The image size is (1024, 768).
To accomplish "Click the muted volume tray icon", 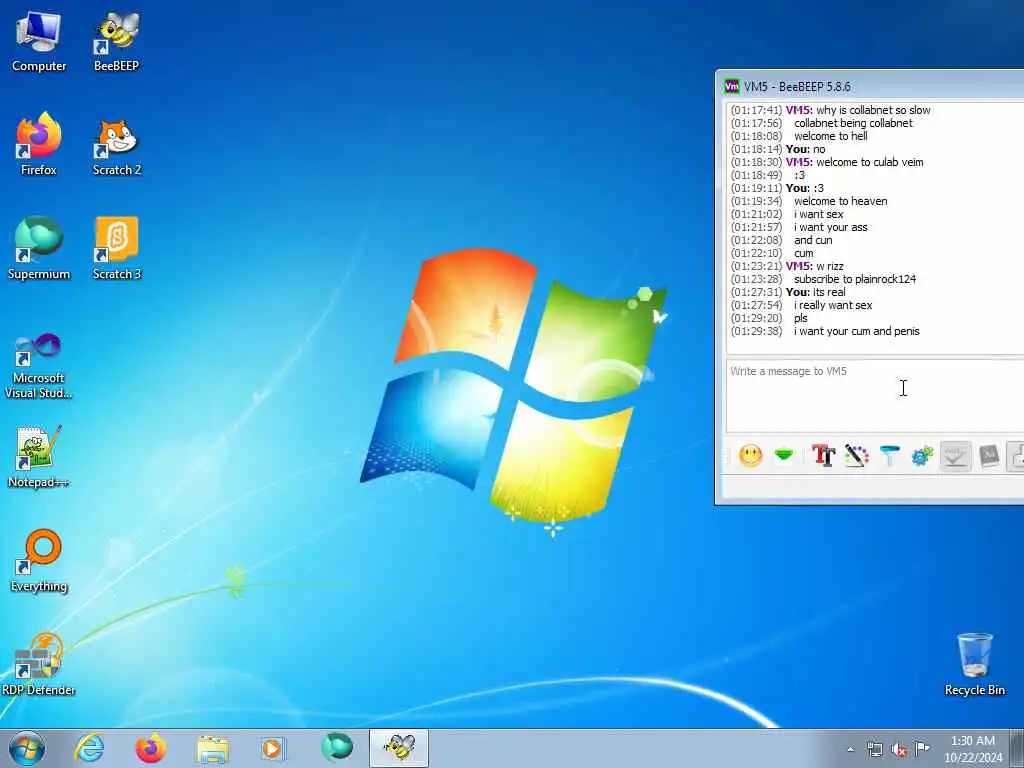I will (899, 749).
